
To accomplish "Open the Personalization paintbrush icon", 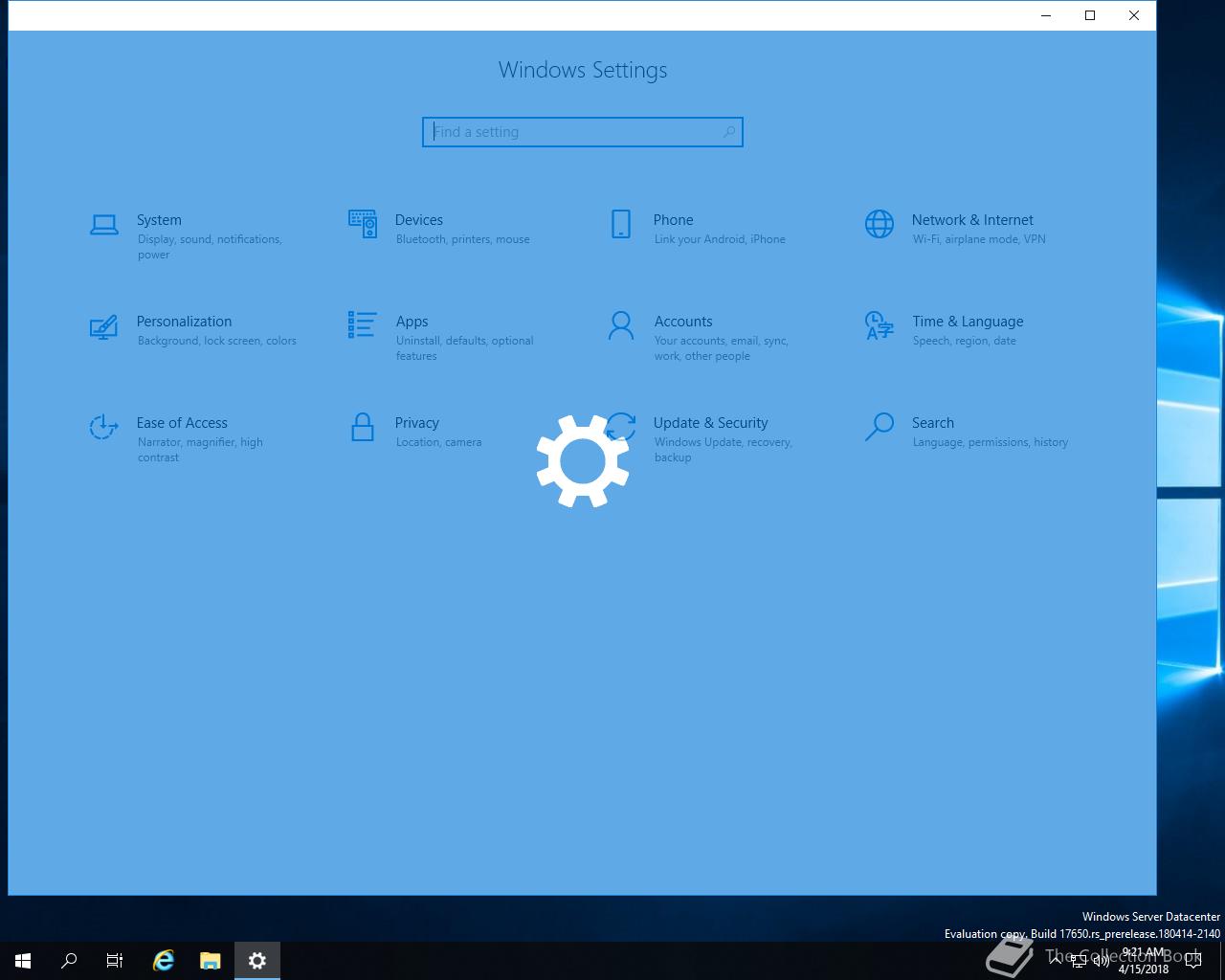I will (x=104, y=326).
